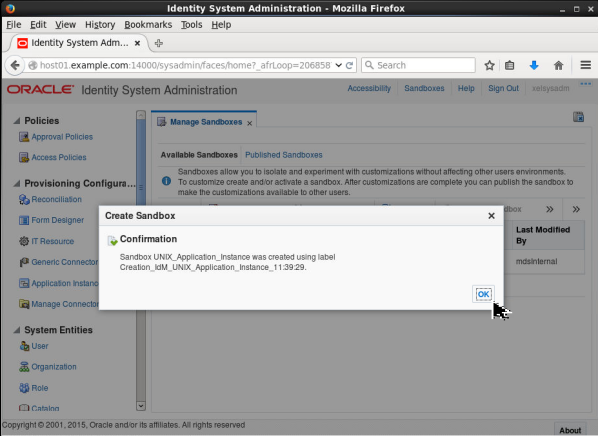The image size is (598, 436).
Task: Open the three-dot overflow by xelsysadm
Action: [x=585, y=84]
